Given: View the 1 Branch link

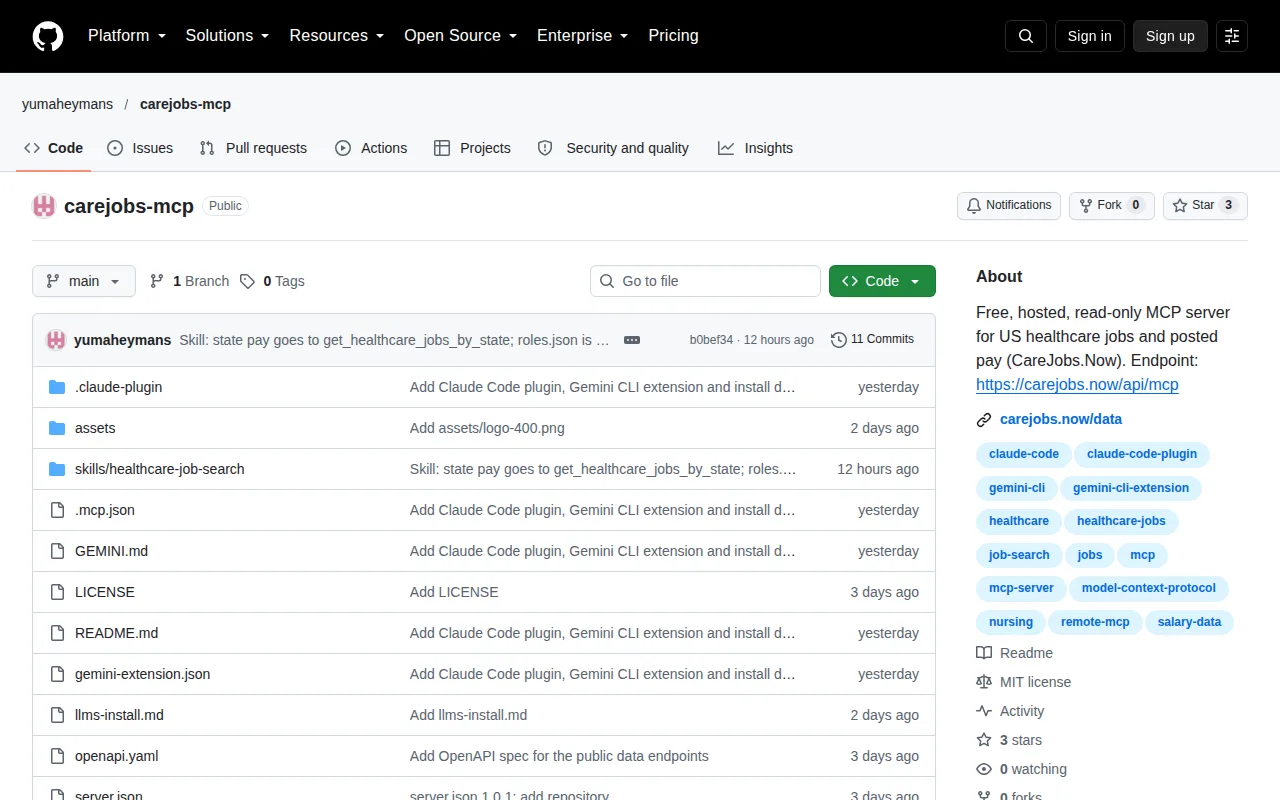Looking at the screenshot, I should (190, 281).
